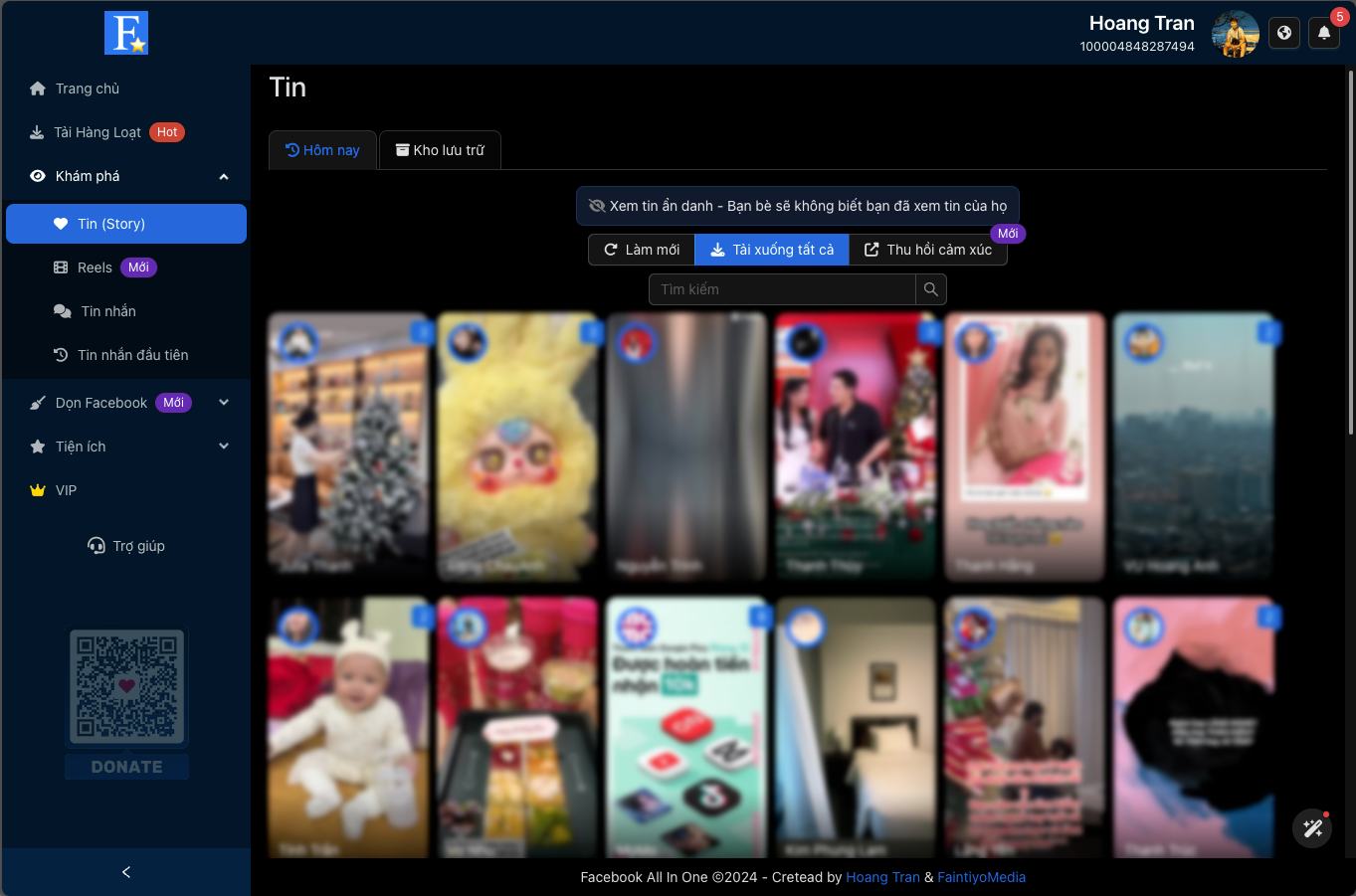Viewport: 1356px width, 896px height.
Task: Click the user ID 100004848287494
Action: 1137,47
